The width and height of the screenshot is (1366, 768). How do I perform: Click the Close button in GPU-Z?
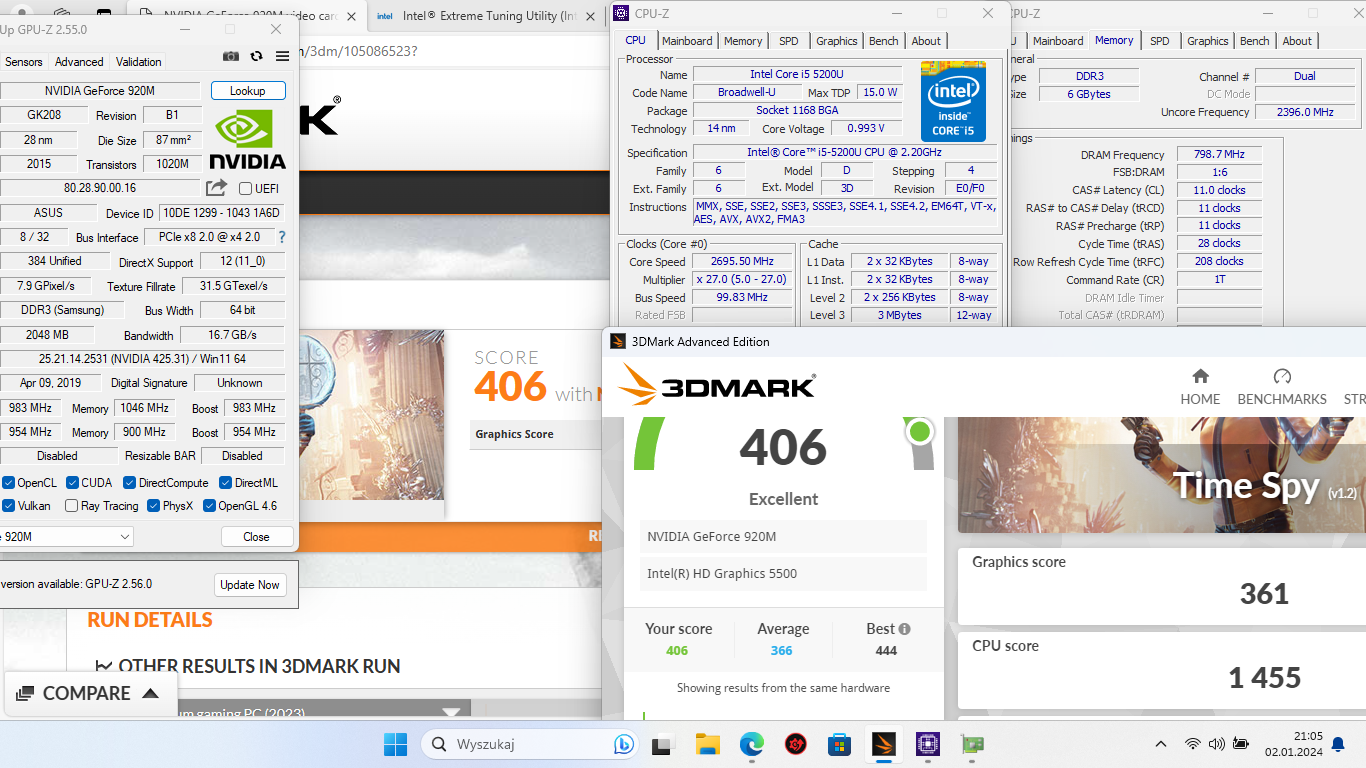point(256,537)
